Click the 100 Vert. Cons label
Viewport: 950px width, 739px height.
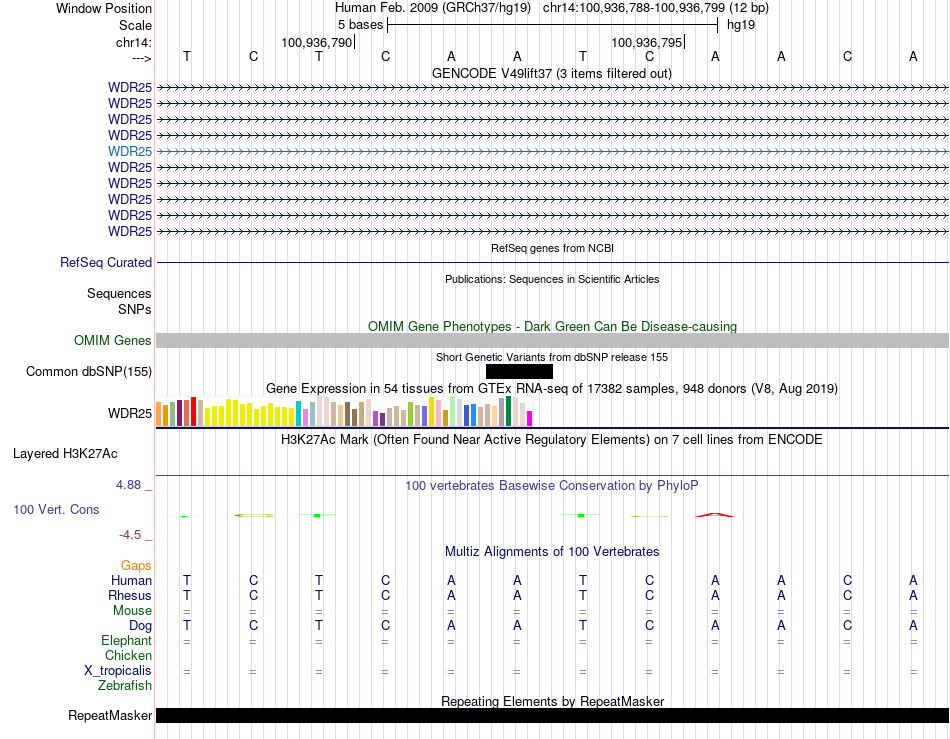(x=56, y=509)
